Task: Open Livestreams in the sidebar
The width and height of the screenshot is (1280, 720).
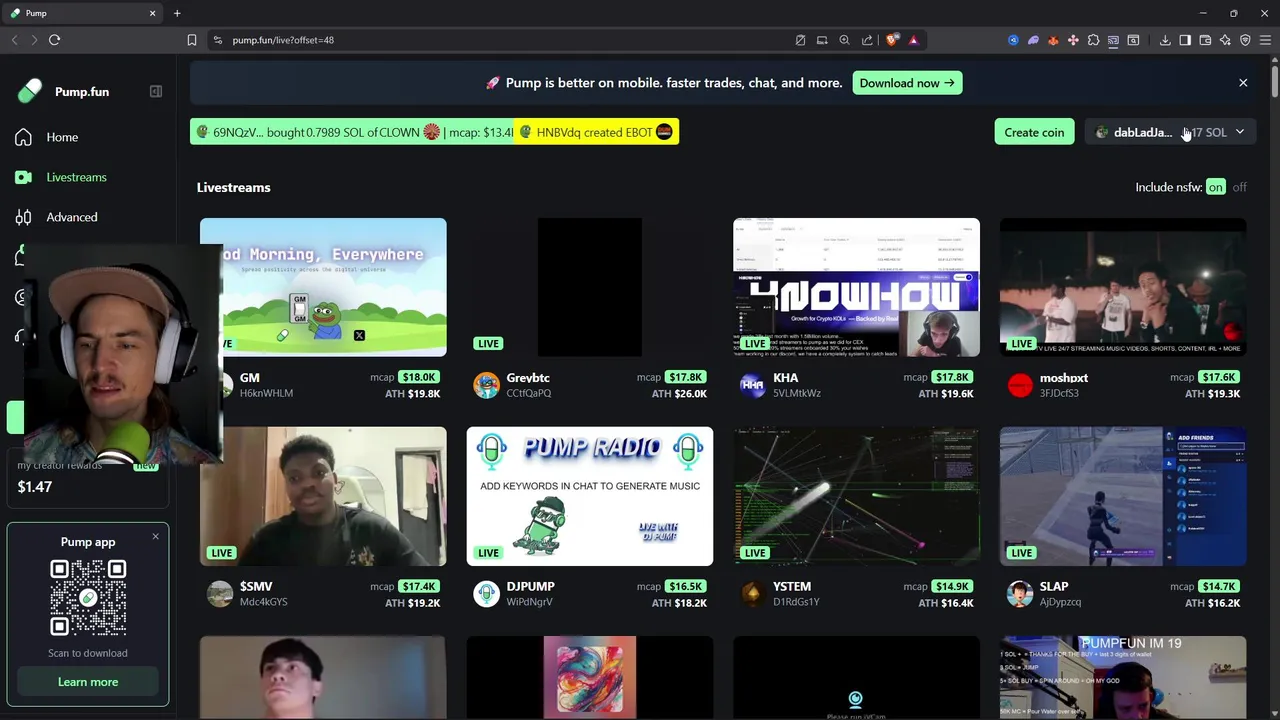Action: [76, 177]
